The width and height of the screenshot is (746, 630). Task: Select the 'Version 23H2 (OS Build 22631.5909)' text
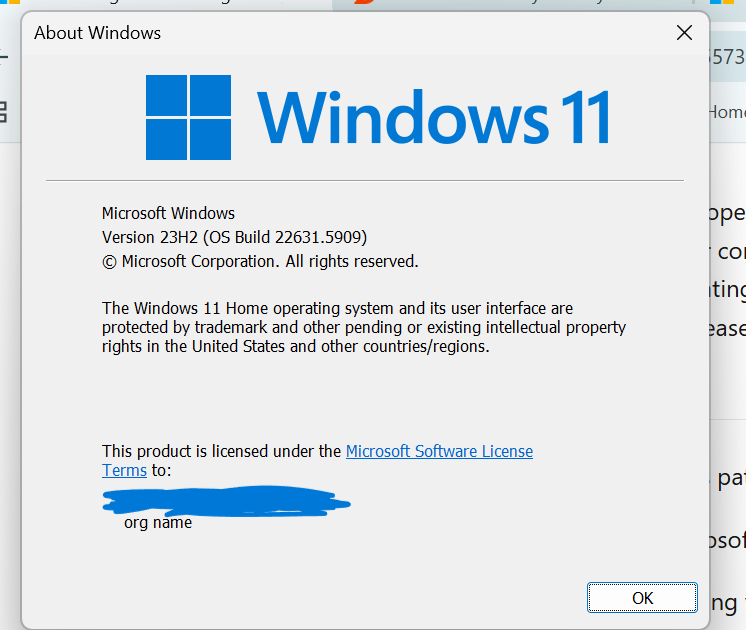coord(235,237)
